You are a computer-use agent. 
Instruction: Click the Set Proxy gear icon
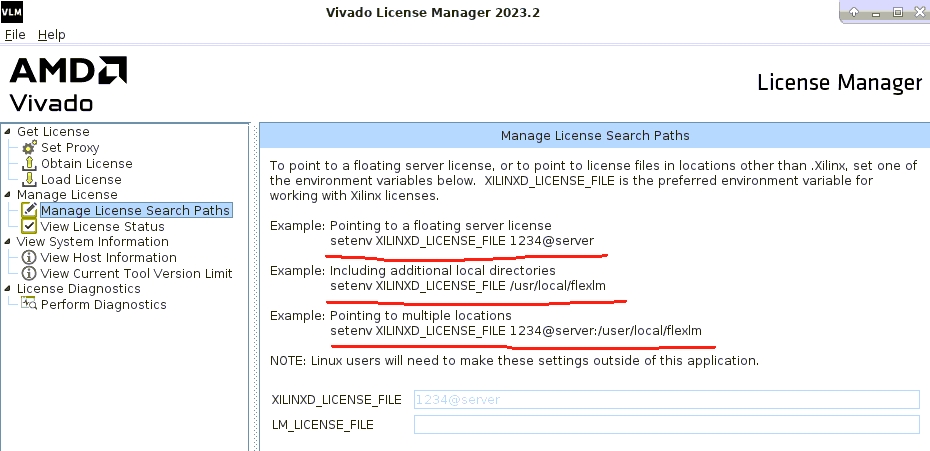pos(29,148)
